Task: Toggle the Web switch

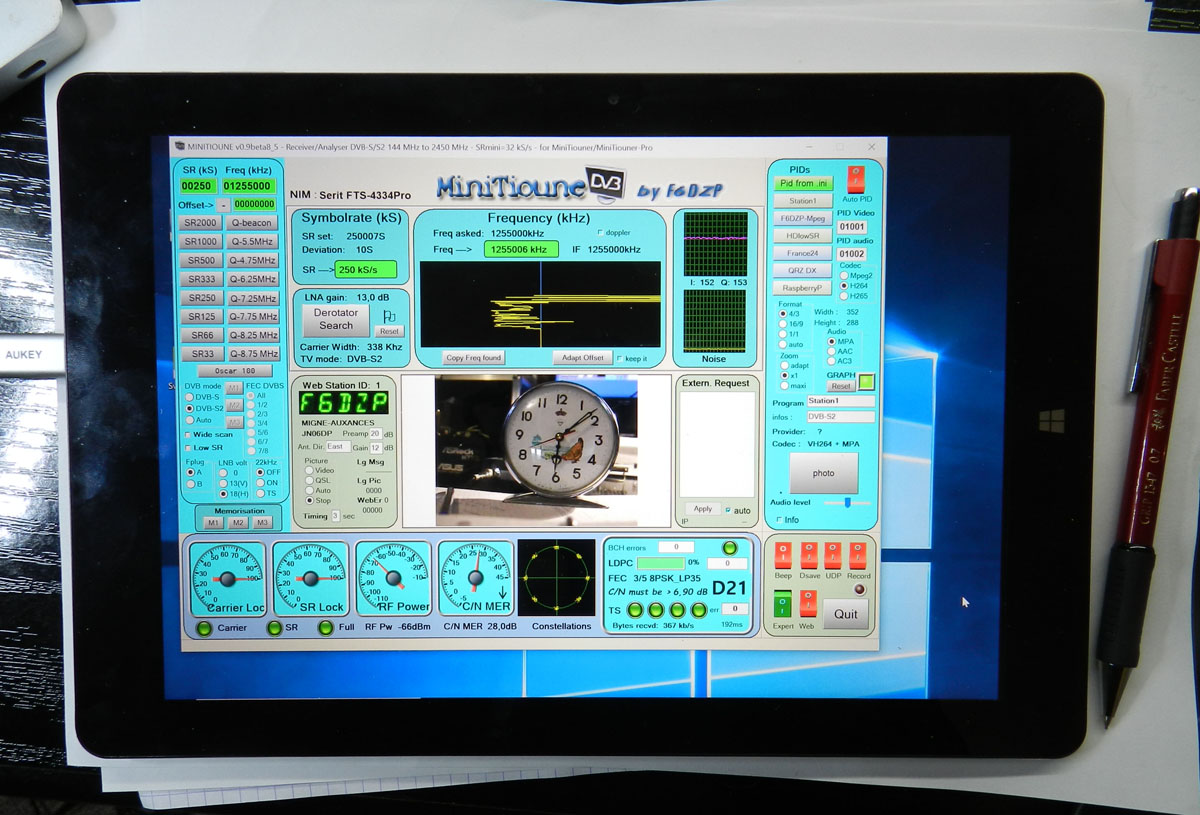Action: [807, 604]
